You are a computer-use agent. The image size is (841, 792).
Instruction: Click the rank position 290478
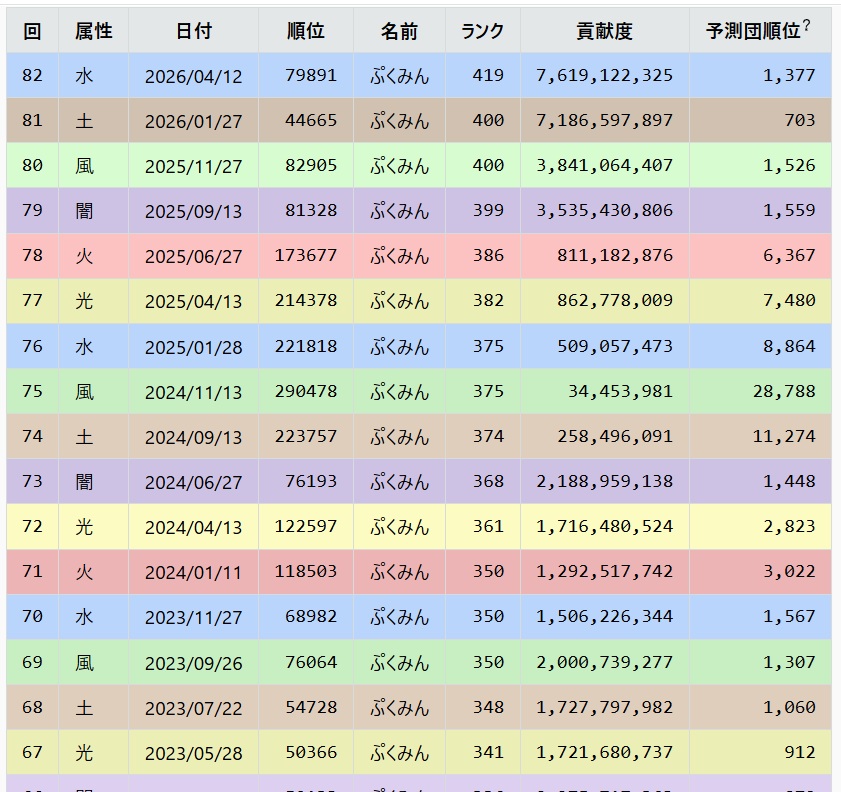click(306, 391)
